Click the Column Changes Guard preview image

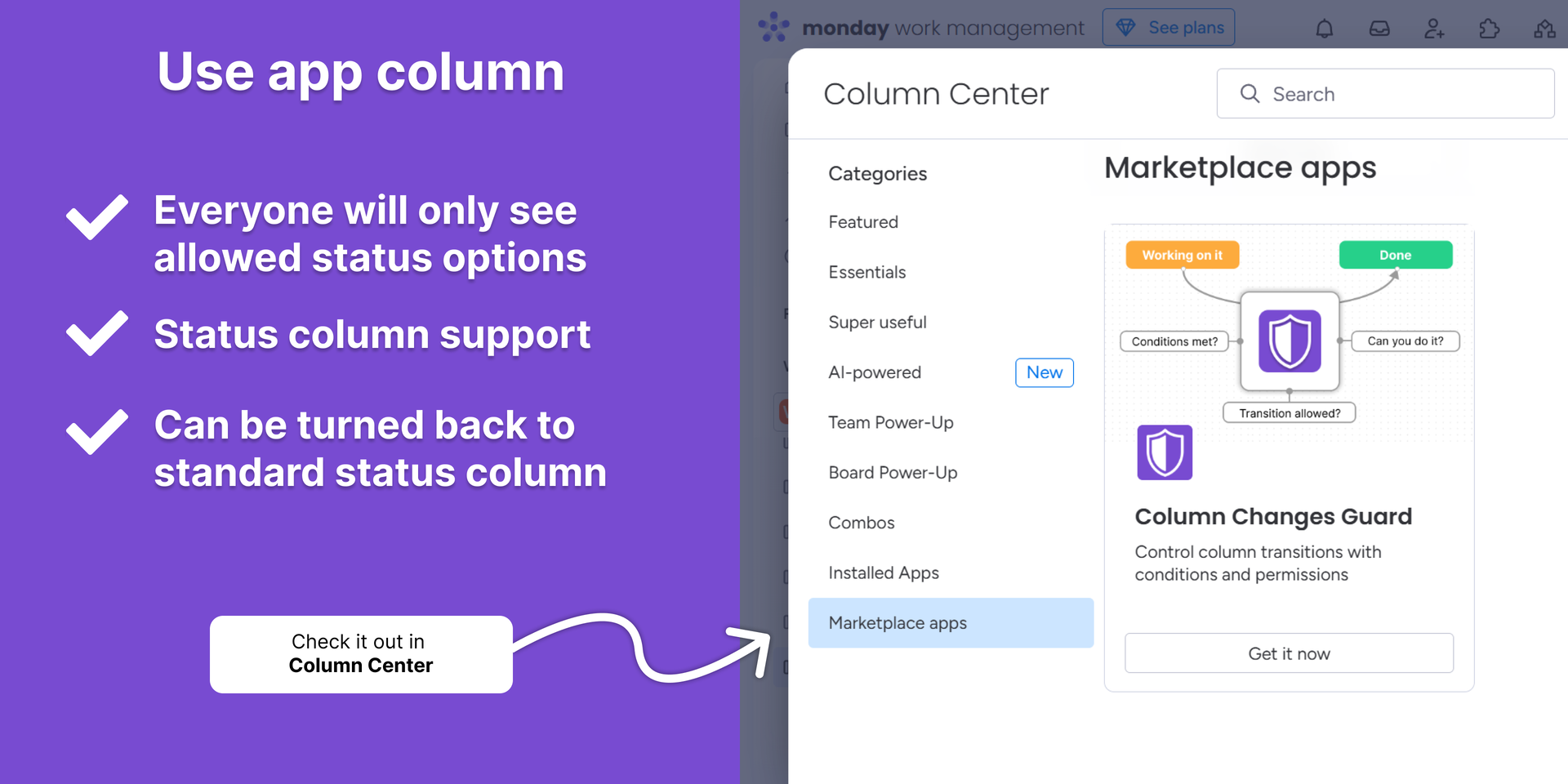coord(1290,333)
